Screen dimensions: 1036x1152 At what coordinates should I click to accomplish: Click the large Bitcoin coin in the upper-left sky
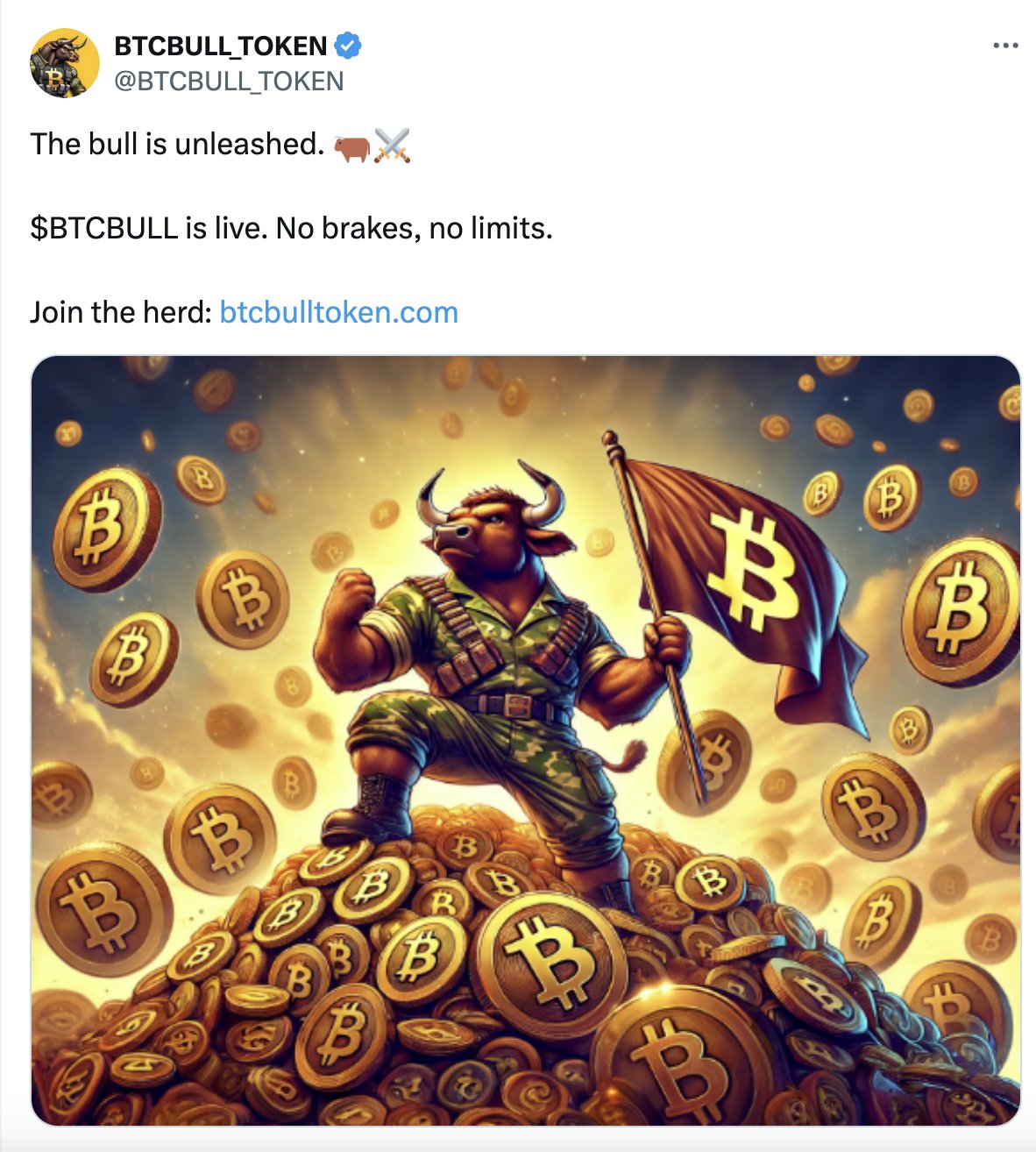click(x=105, y=530)
